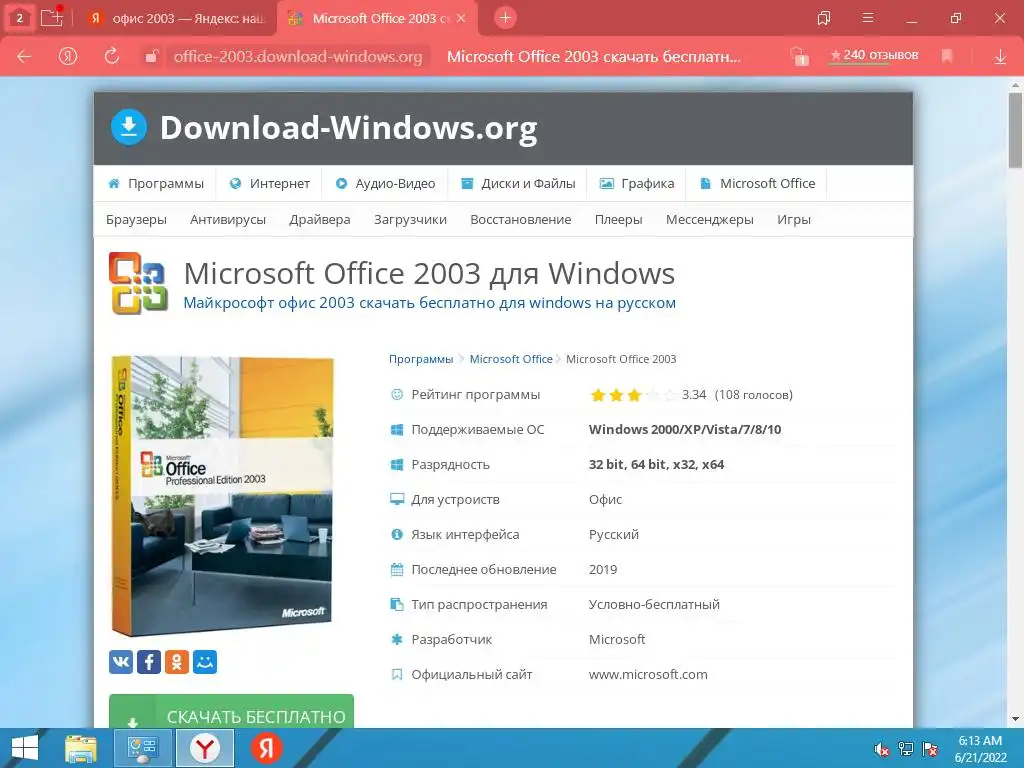Open the Action Center flag tray icon
The image size is (1024, 768).
point(930,749)
